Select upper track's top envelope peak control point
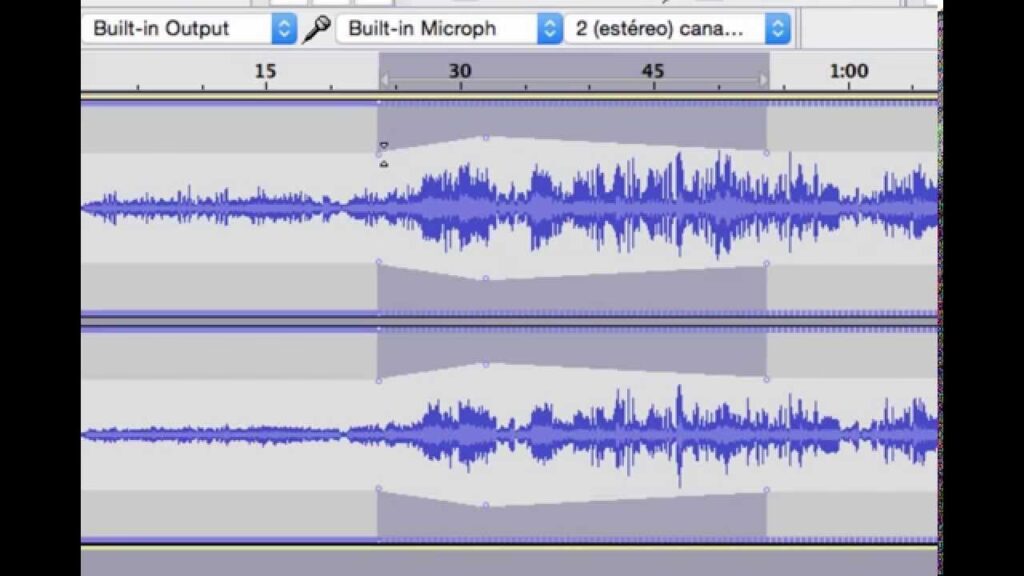The height and width of the screenshot is (576, 1024). click(x=486, y=138)
